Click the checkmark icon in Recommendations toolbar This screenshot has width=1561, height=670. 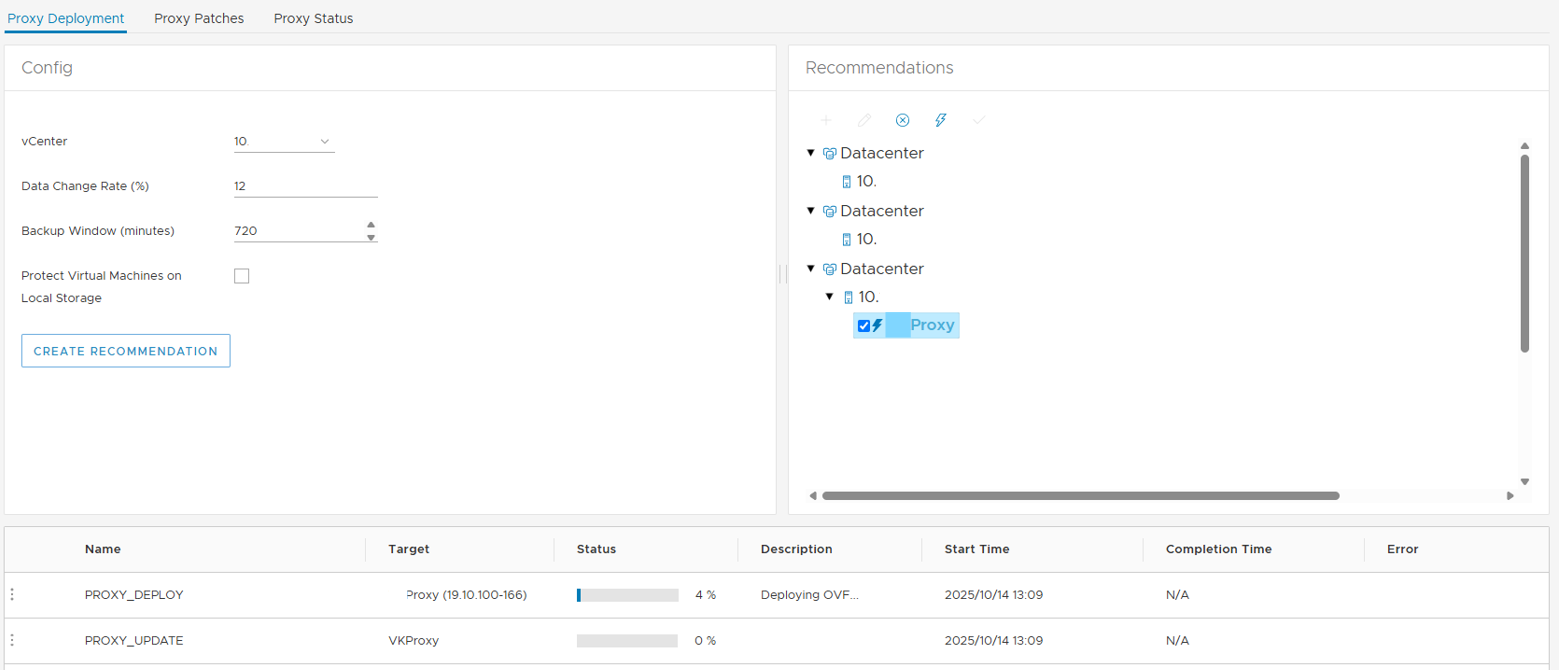979,120
